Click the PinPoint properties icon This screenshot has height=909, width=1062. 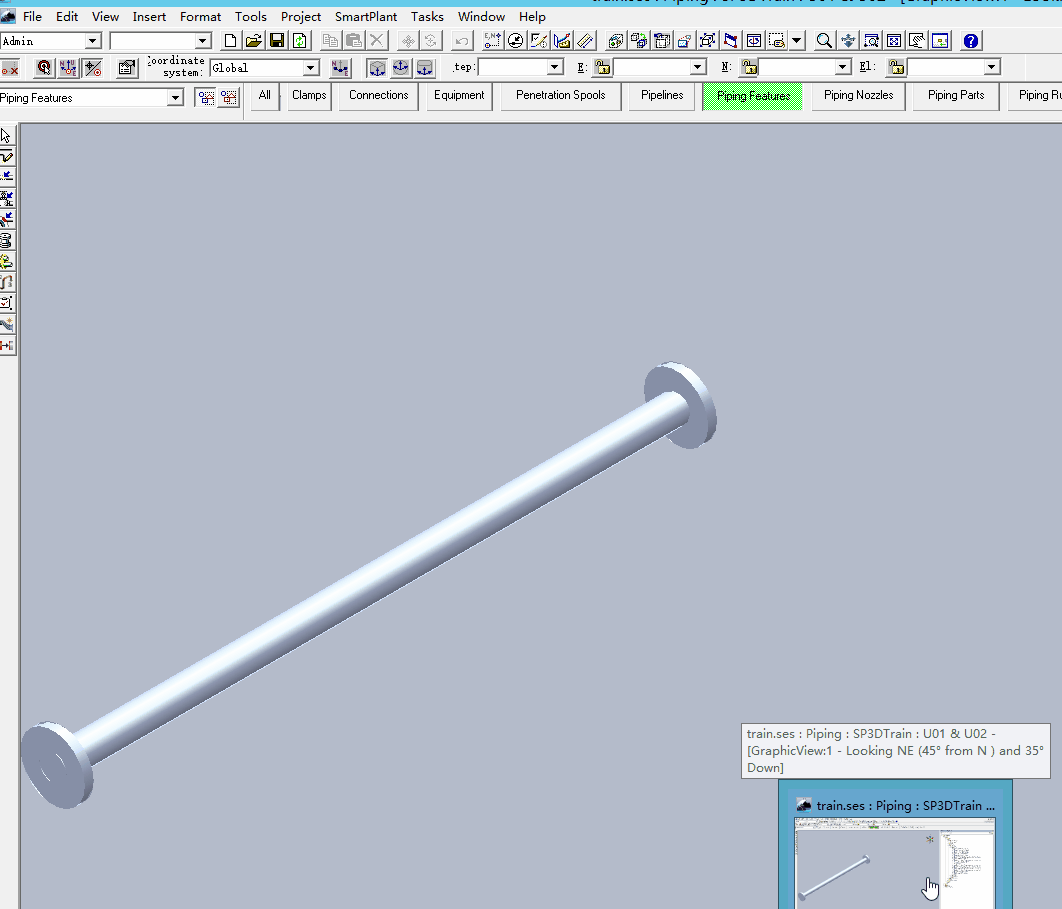coord(126,68)
